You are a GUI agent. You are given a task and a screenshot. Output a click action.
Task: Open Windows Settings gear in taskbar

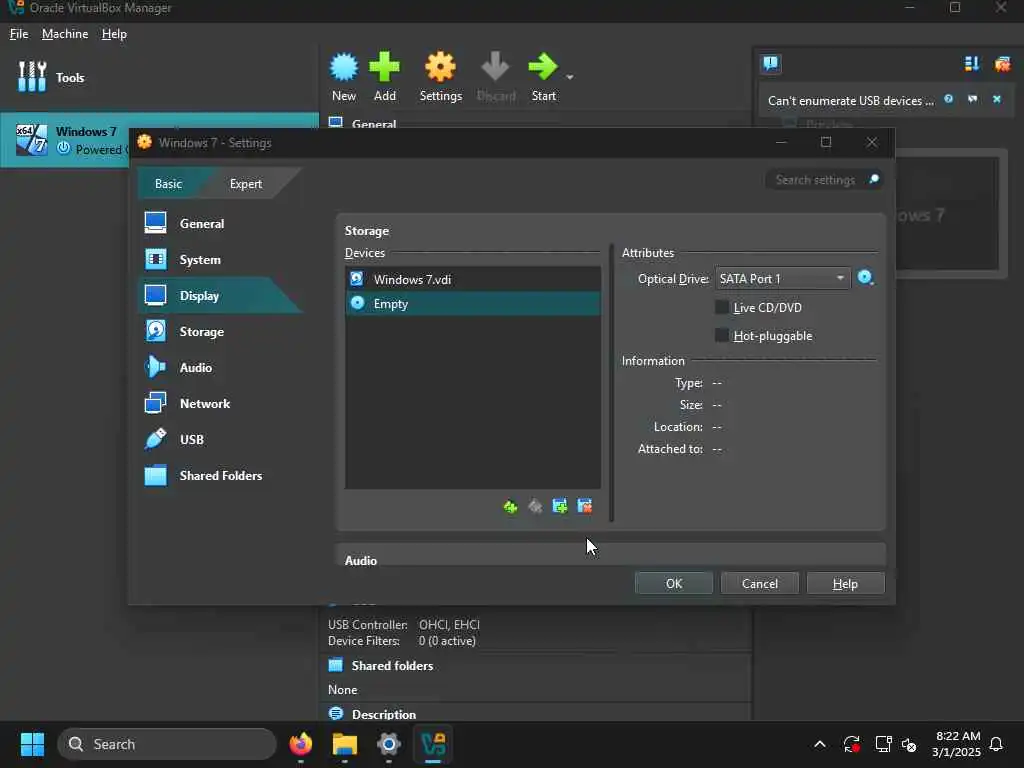coord(389,744)
